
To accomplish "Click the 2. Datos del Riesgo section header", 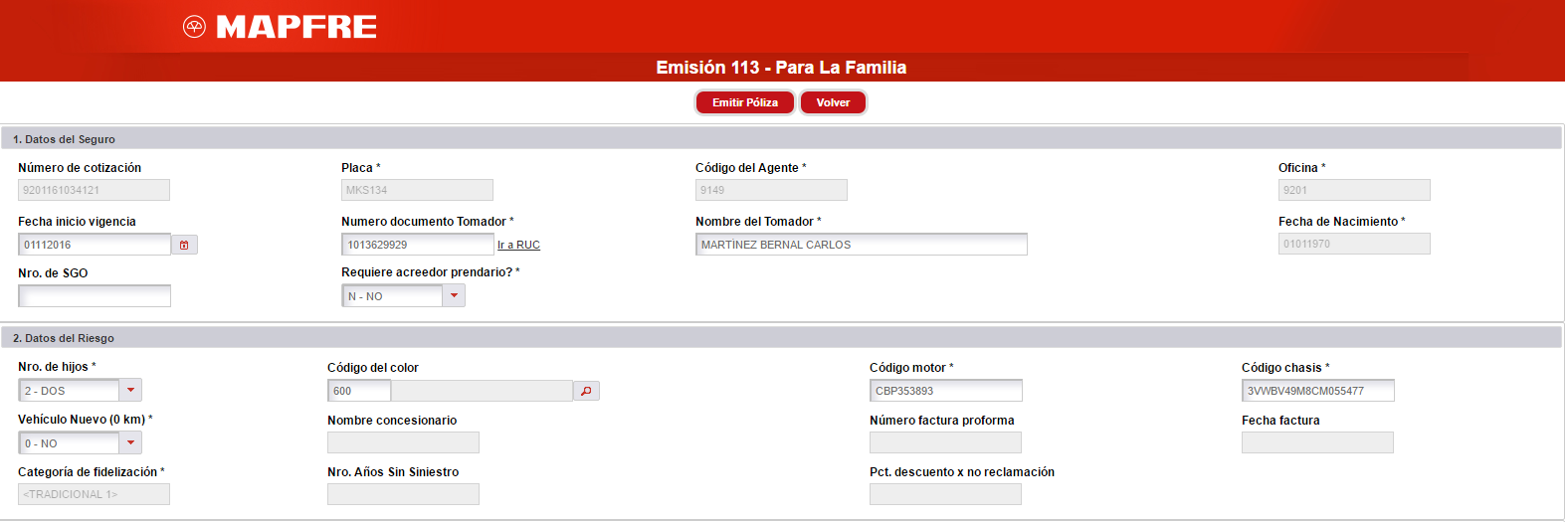I will click(x=781, y=338).
